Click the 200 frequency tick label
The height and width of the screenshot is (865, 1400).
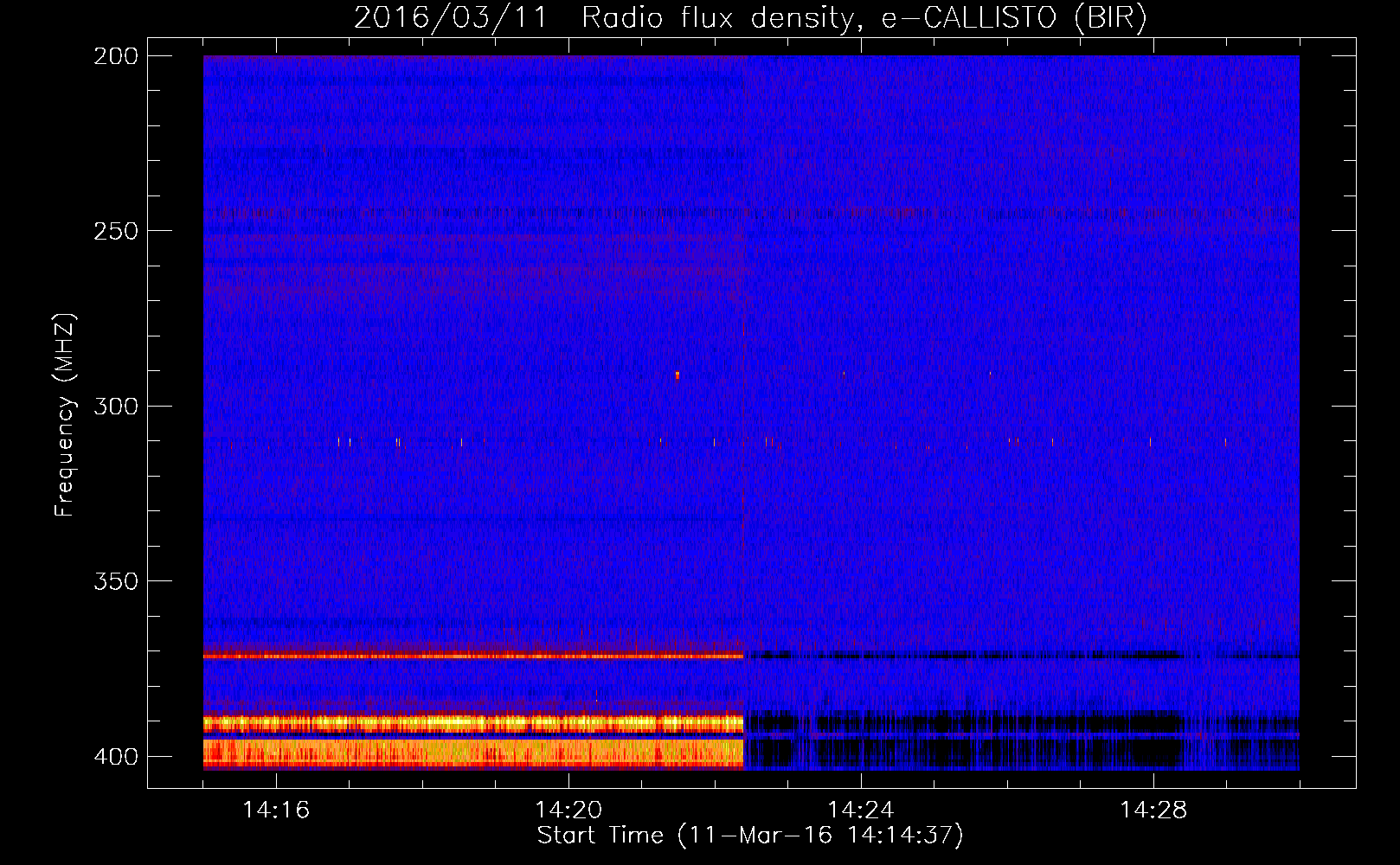(x=116, y=56)
